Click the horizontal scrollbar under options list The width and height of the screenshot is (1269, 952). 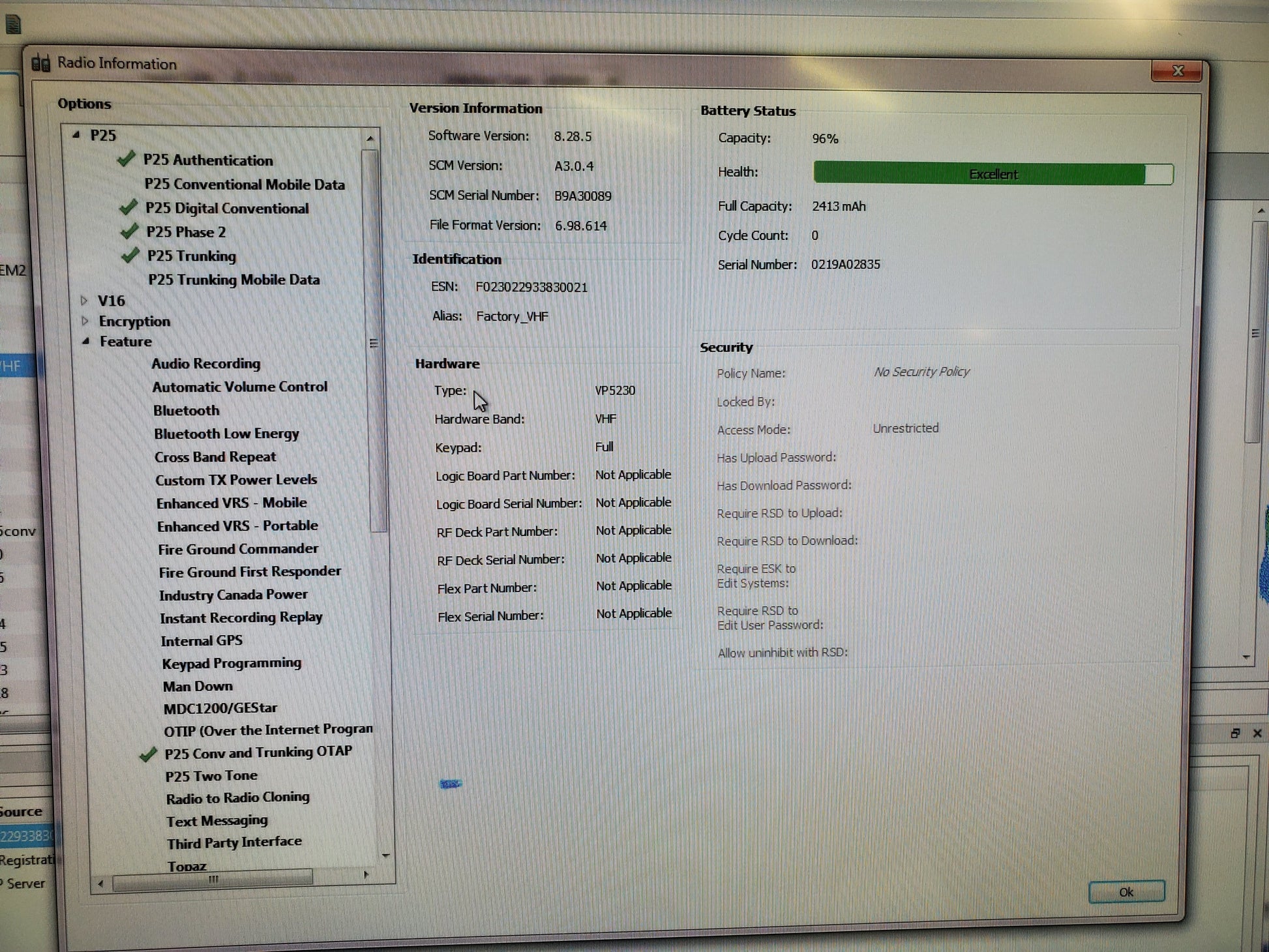pos(212,879)
